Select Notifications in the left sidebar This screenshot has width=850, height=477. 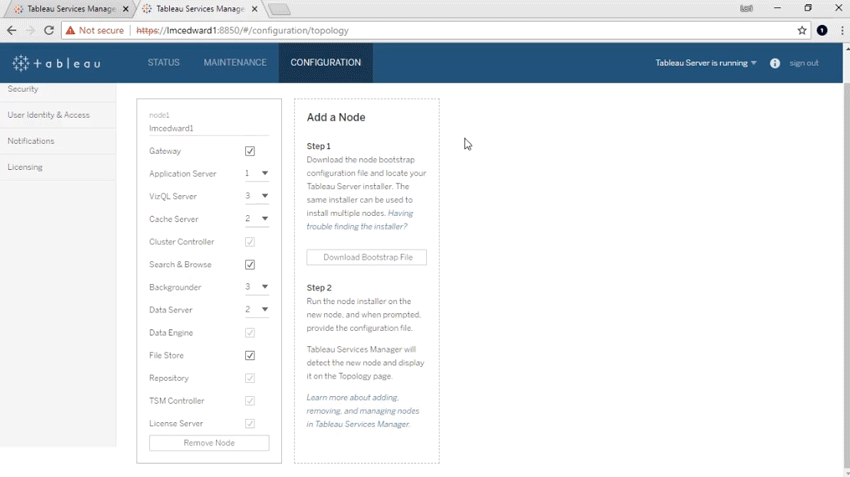pyautogui.click(x=31, y=141)
